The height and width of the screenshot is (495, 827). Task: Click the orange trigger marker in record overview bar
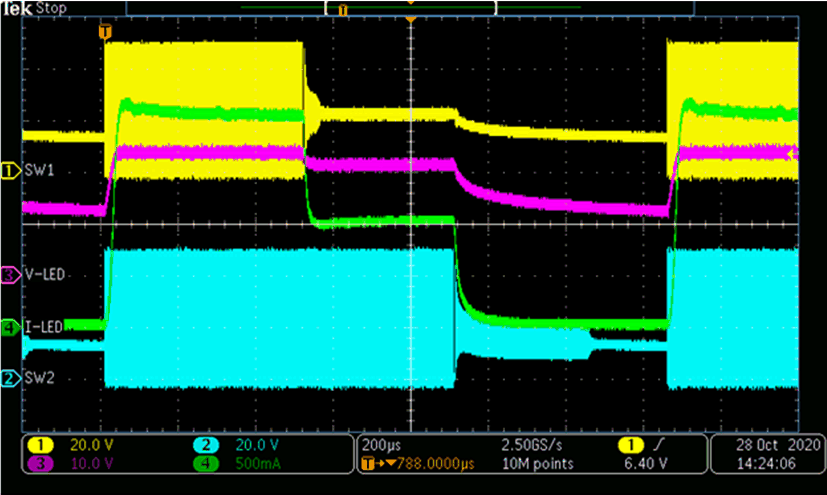(343, 10)
